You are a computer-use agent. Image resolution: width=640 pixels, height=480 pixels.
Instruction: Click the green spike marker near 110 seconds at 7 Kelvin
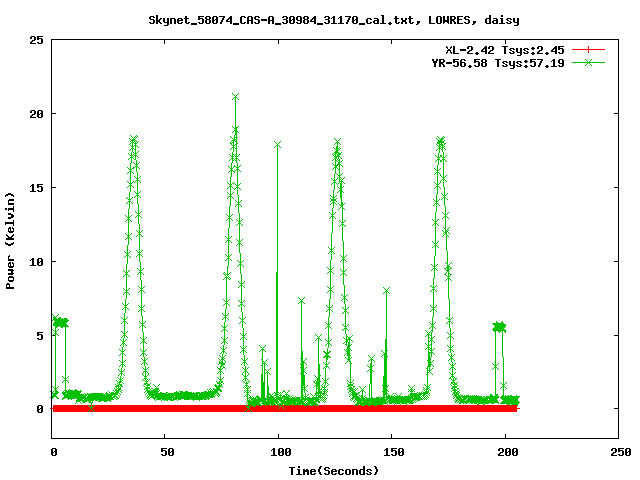[x=302, y=301]
